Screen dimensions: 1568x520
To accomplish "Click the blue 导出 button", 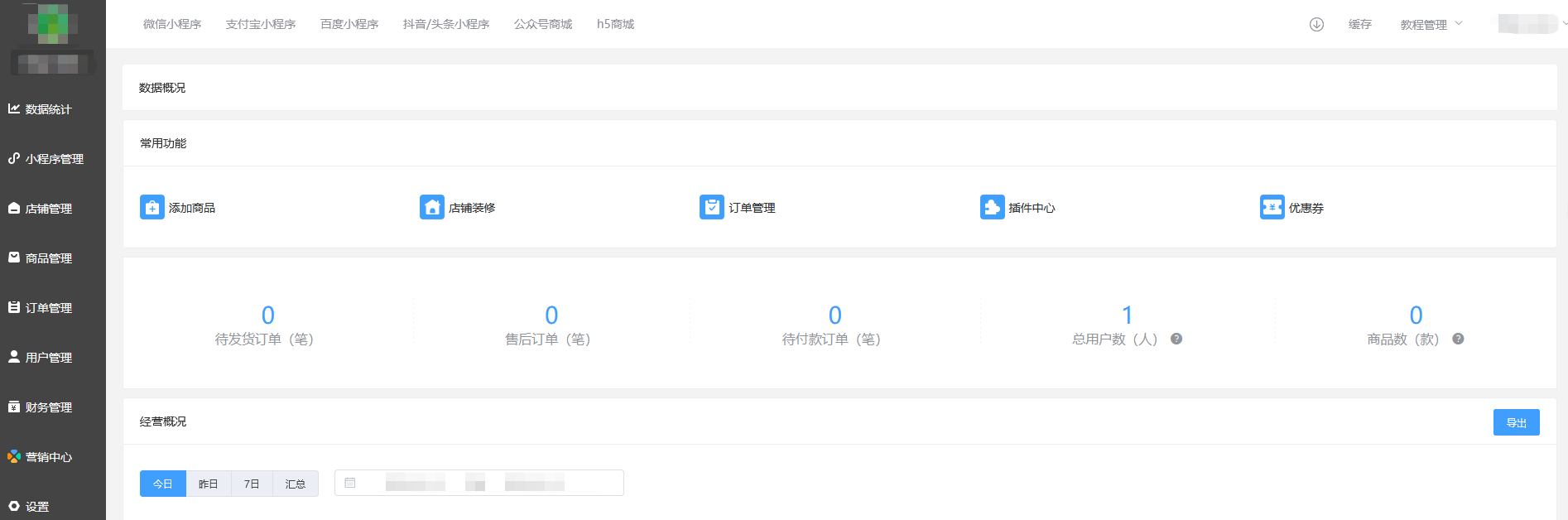I will (1516, 422).
